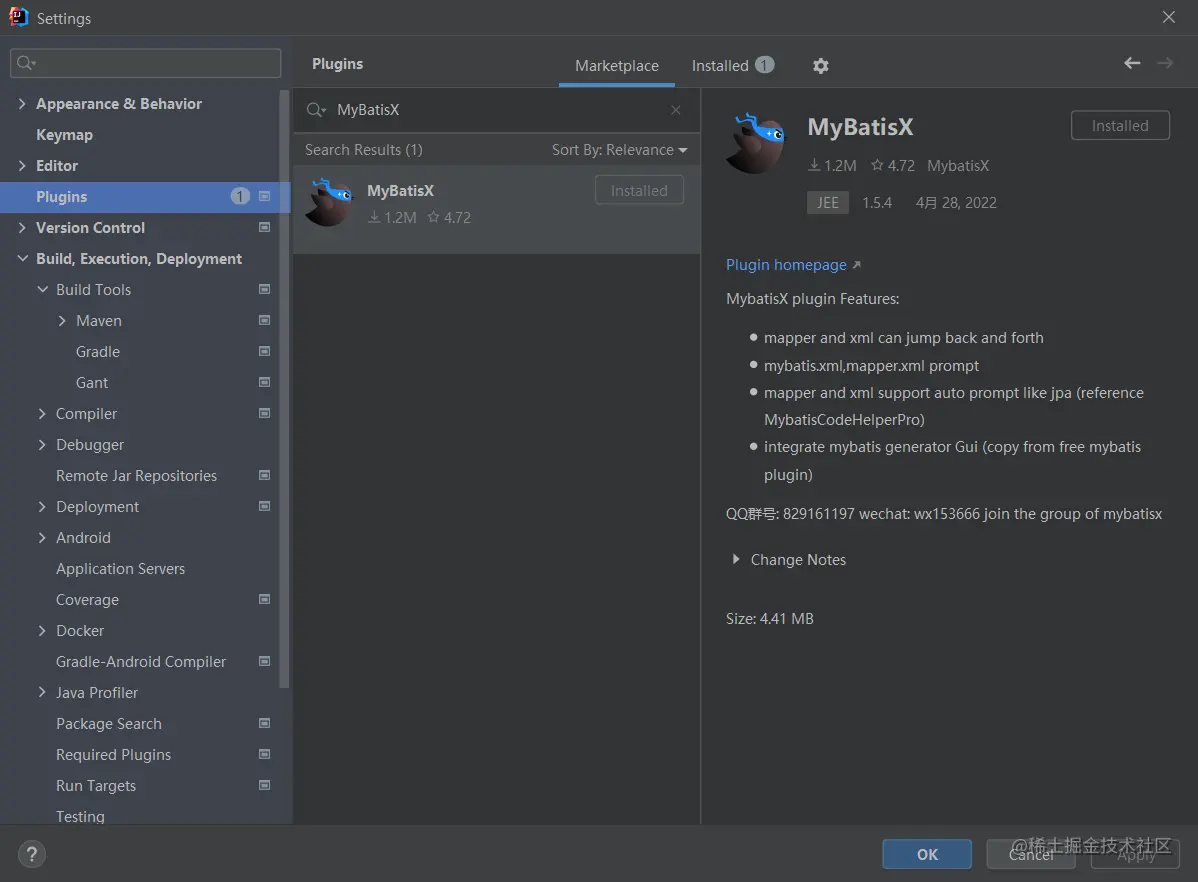Open Gradle settings page
The height and width of the screenshot is (882, 1198).
coord(98,352)
